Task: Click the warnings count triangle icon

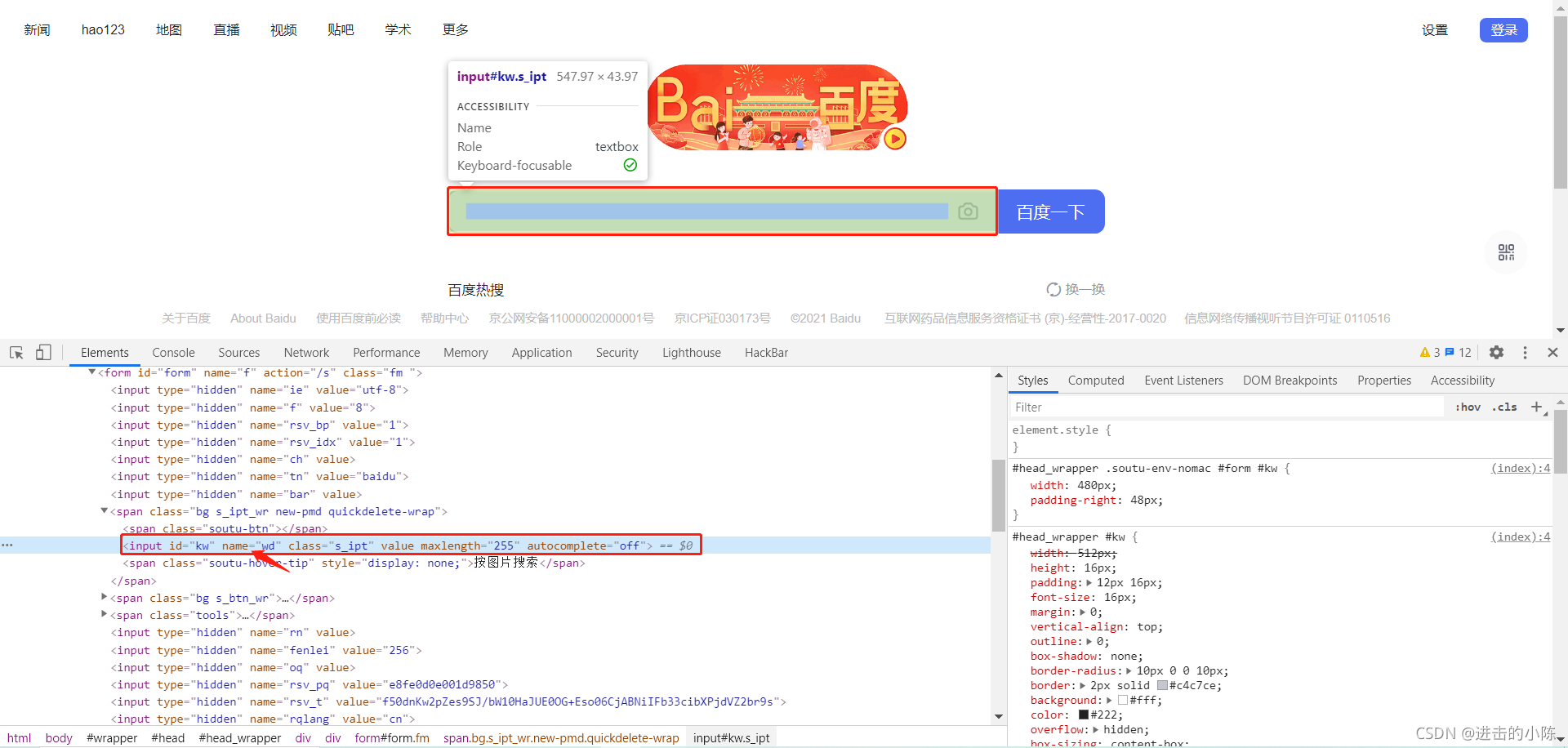Action: (1425, 353)
